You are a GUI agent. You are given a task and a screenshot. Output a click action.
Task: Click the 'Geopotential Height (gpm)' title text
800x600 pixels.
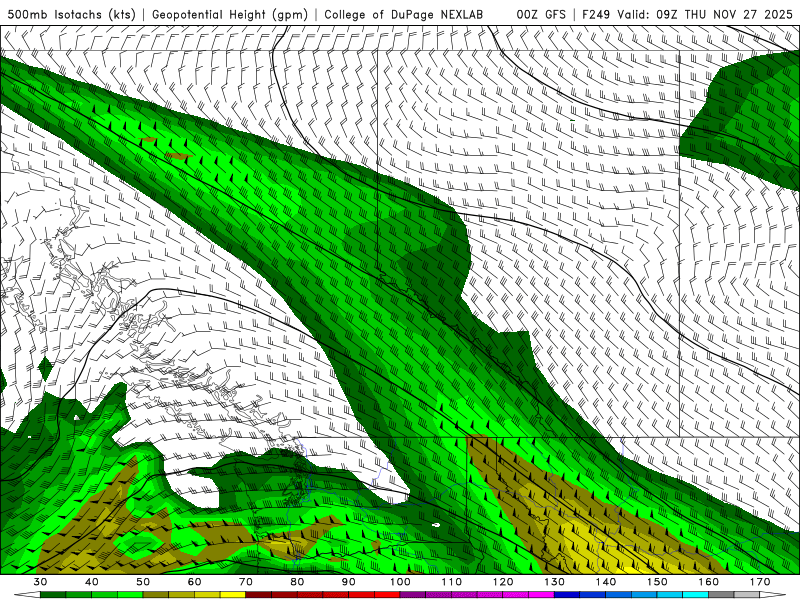[230, 14]
